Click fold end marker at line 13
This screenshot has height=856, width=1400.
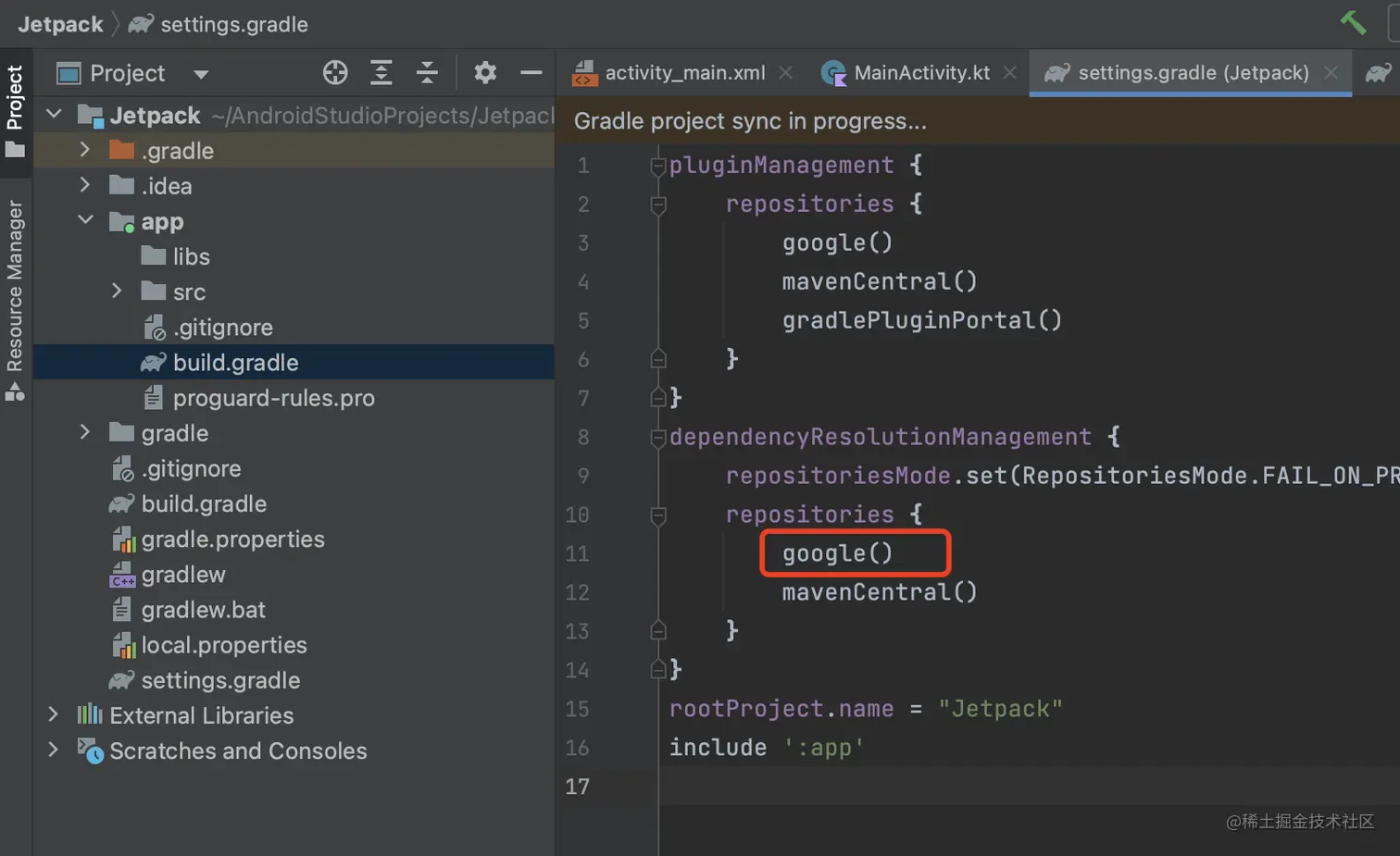click(658, 630)
